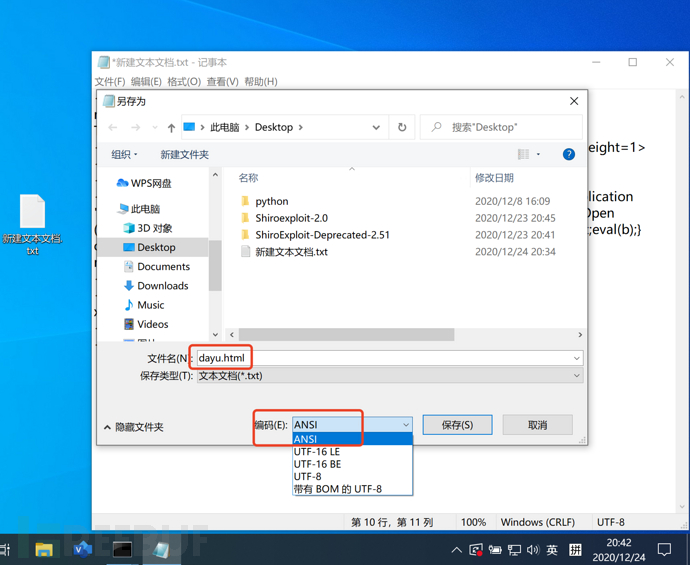Open the 组织 dropdown menu
This screenshot has width=690, height=565.
click(125, 154)
